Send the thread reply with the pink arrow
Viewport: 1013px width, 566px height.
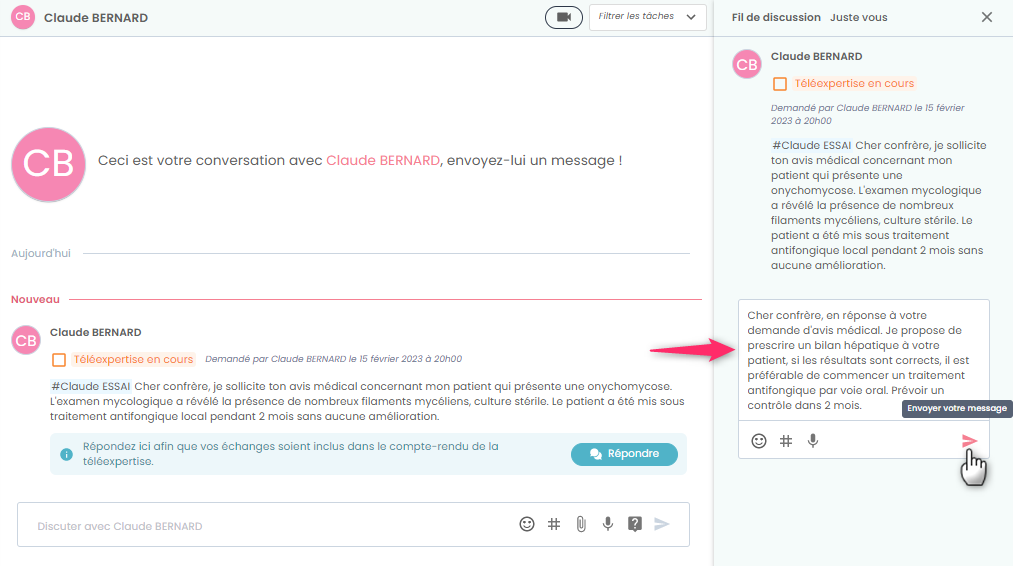[x=969, y=441]
